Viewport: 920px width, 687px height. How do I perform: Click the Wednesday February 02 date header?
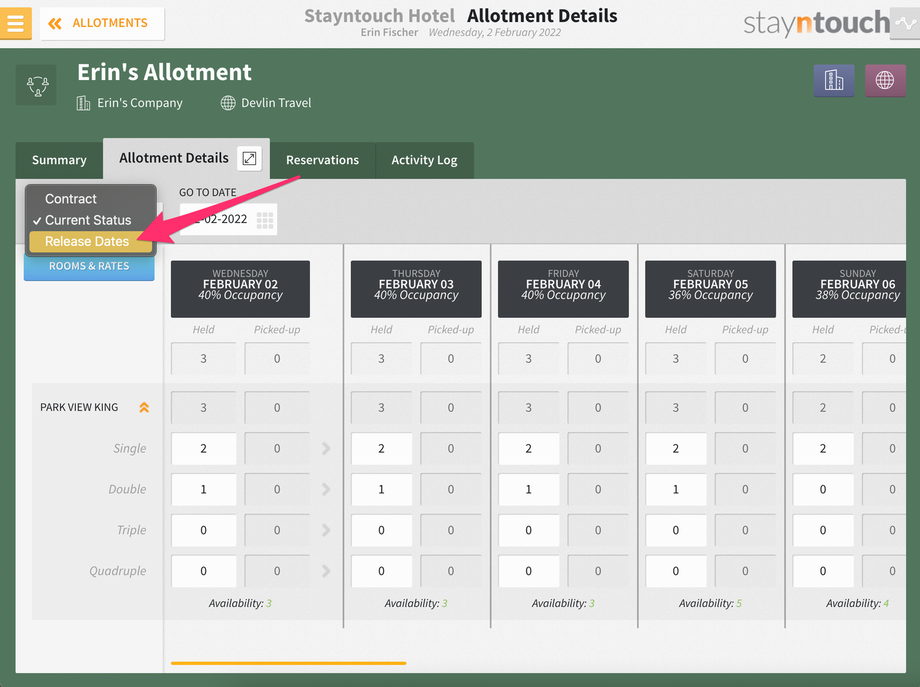point(241,289)
